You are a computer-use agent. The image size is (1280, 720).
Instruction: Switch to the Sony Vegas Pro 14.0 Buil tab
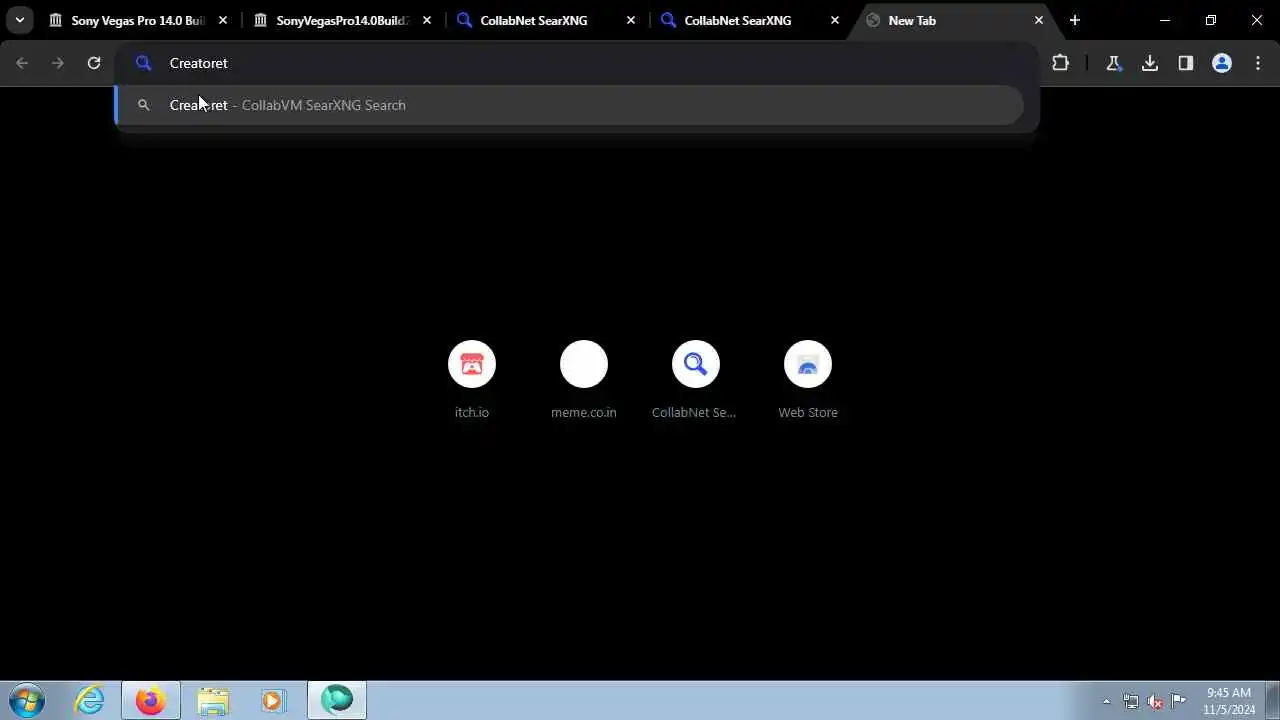click(x=138, y=20)
